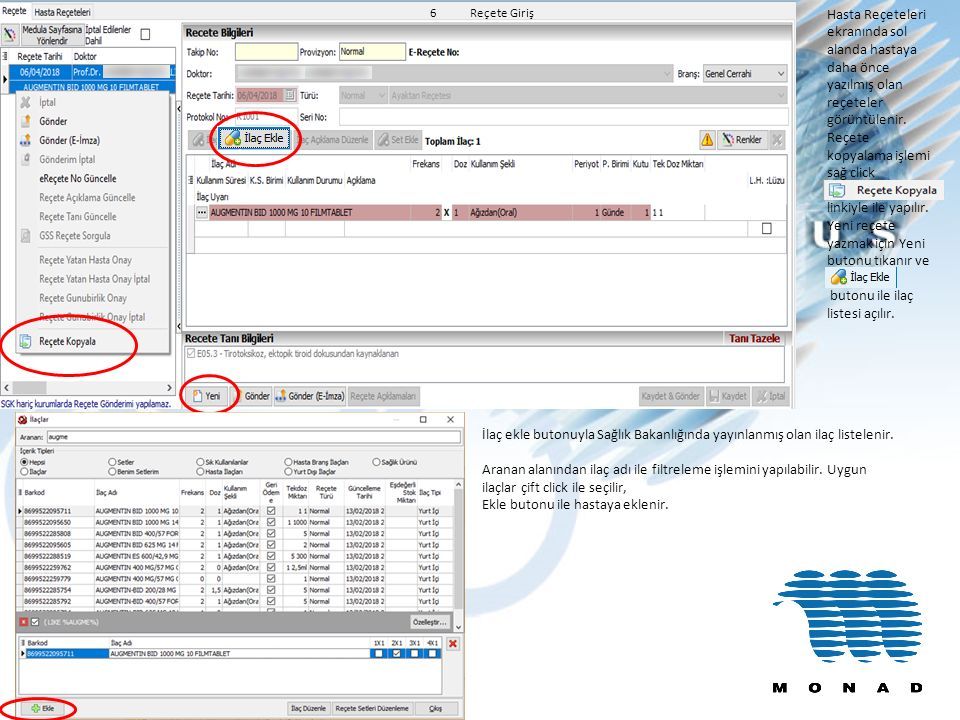Image resolution: width=960 pixels, height=720 pixels.
Task: Click the Tanı Tazele link
Action: tap(754, 339)
